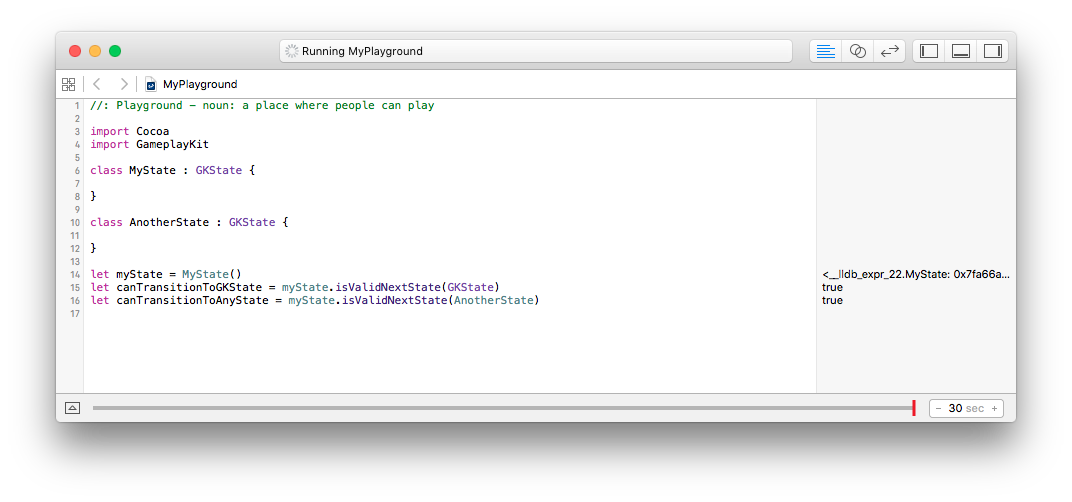Click canTransitionToGKState variable name
1072x502 pixels.
click(189, 287)
